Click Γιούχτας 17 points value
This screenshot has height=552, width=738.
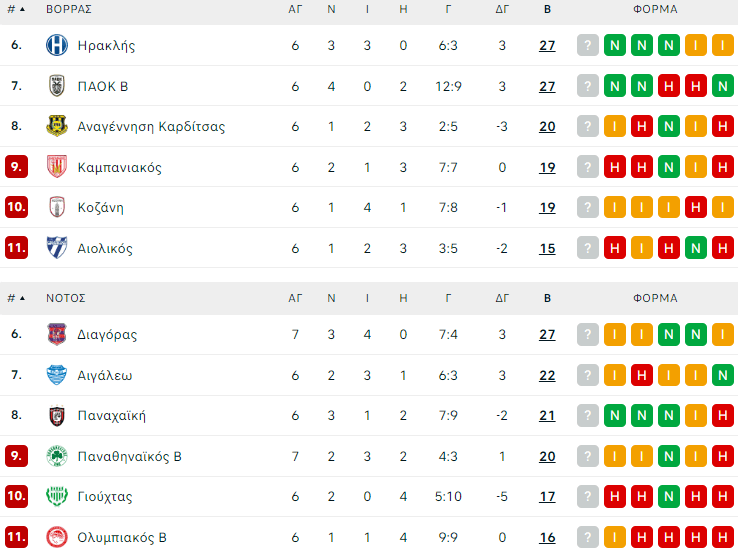[x=547, y=496]
